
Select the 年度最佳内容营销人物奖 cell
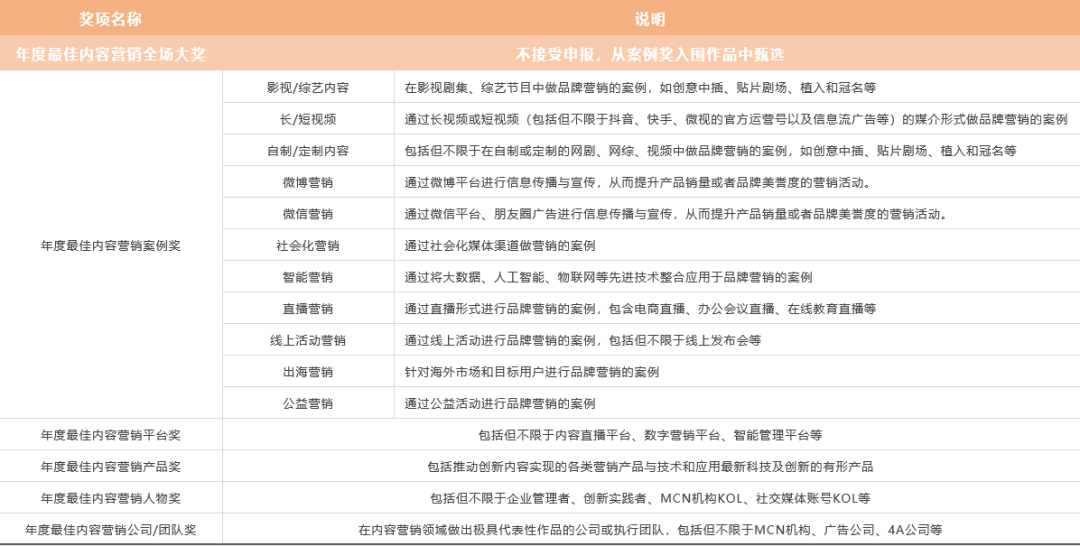(110, 498)
